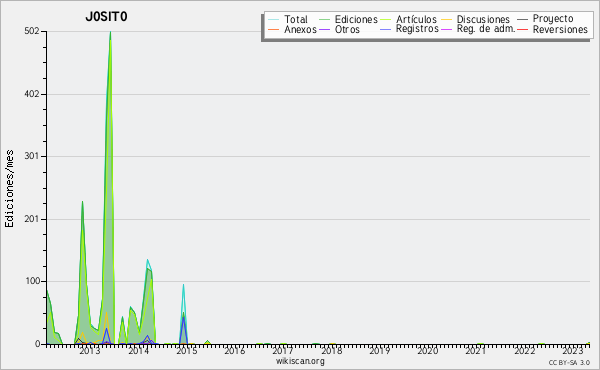Screen dimensions: 600x370
Task: Click the 2019 x-axis label
Action: click(380, 350)
